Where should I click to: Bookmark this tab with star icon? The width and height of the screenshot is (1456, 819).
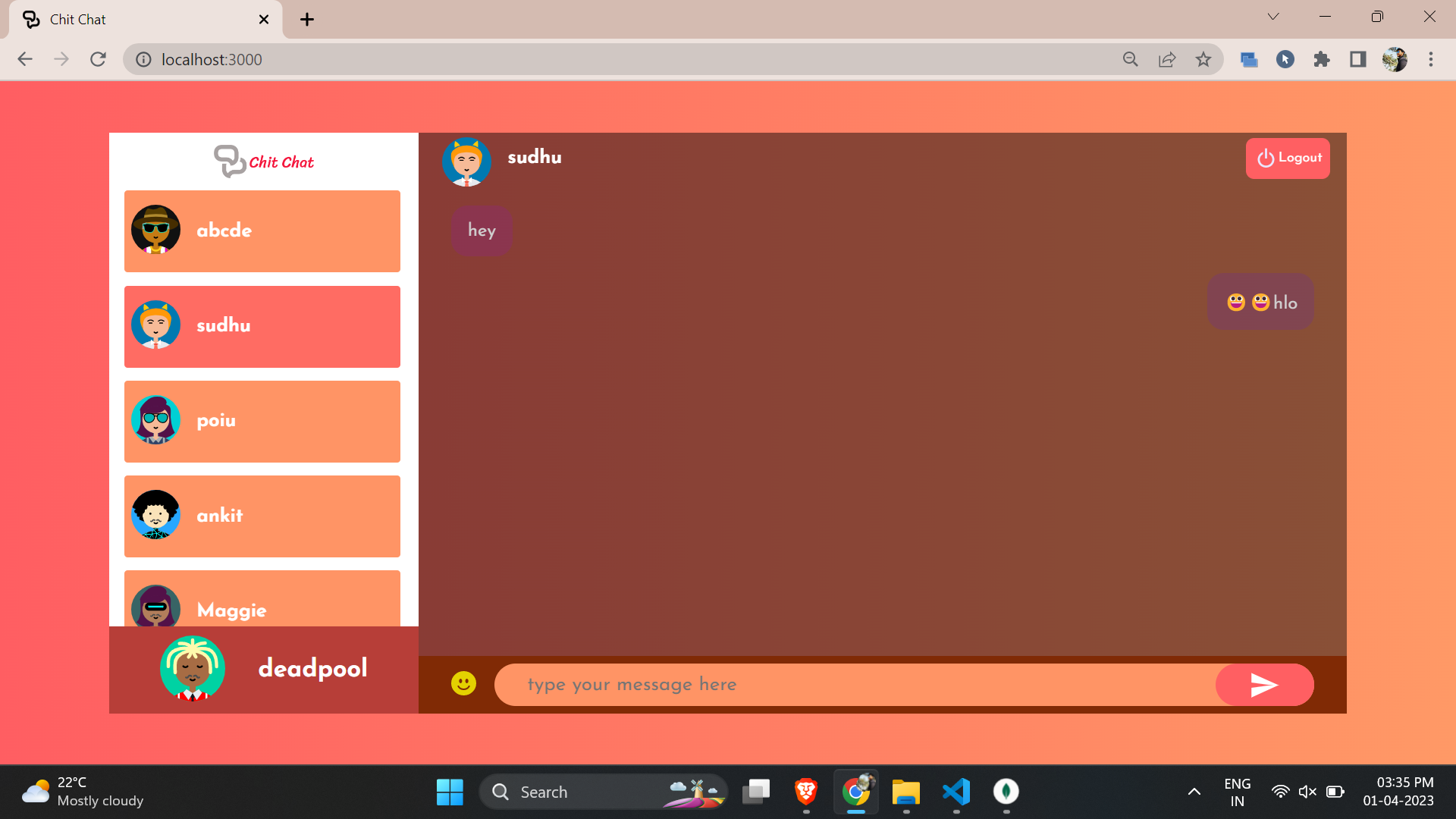tap(1203, 59)
